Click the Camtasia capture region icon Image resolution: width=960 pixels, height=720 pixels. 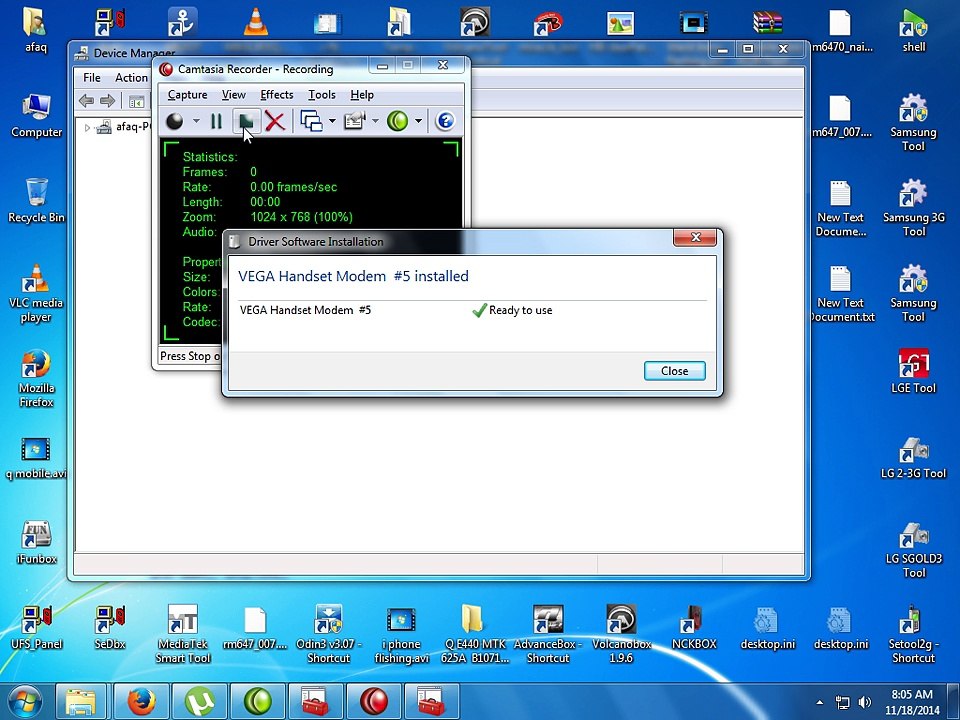312,121
